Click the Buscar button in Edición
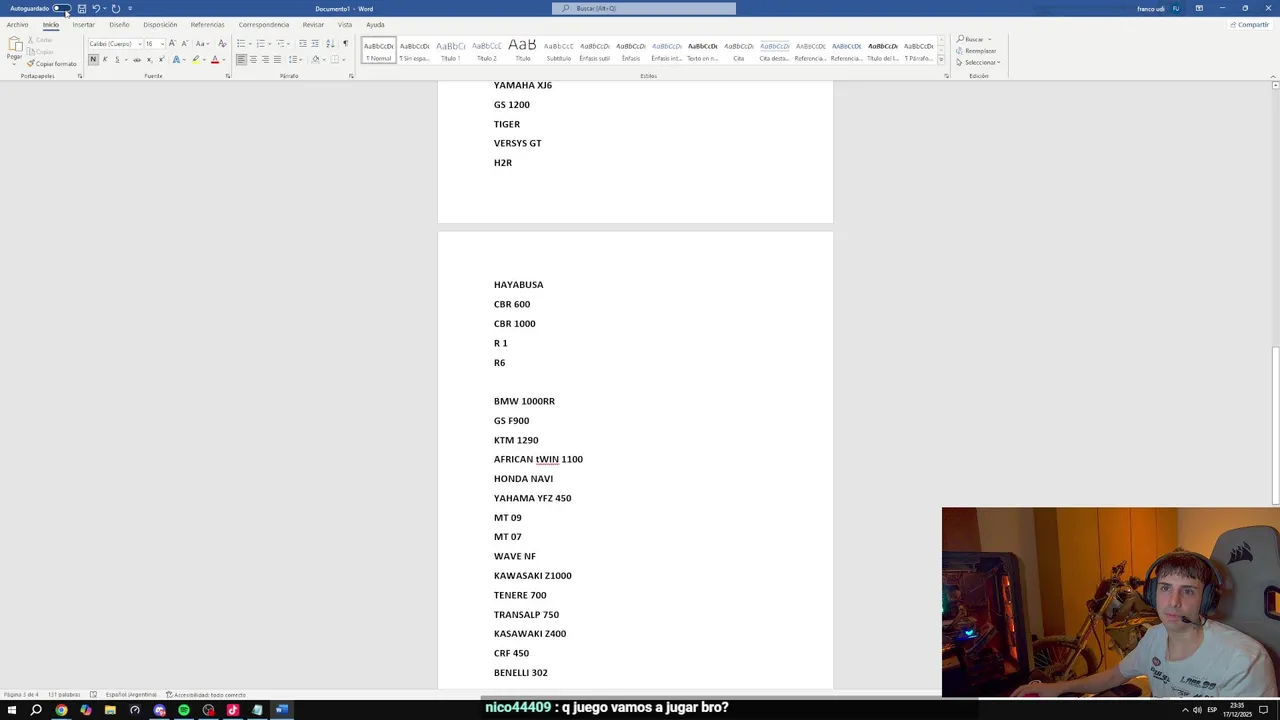The height and width of the screenshot is (720, 1280). tap(971, 39)
